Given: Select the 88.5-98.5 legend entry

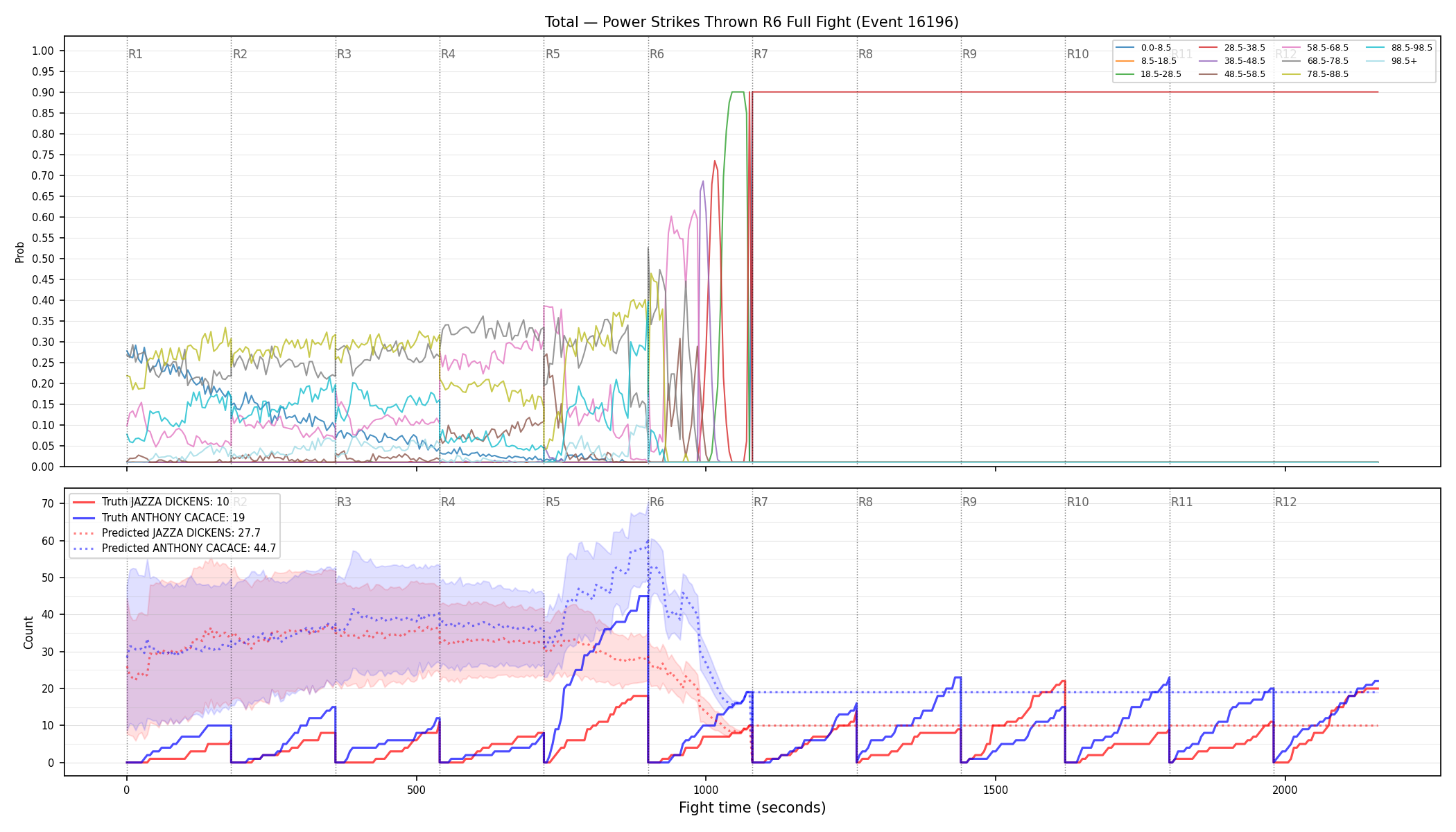Looking at the screenshot, I should (1398, 48).
